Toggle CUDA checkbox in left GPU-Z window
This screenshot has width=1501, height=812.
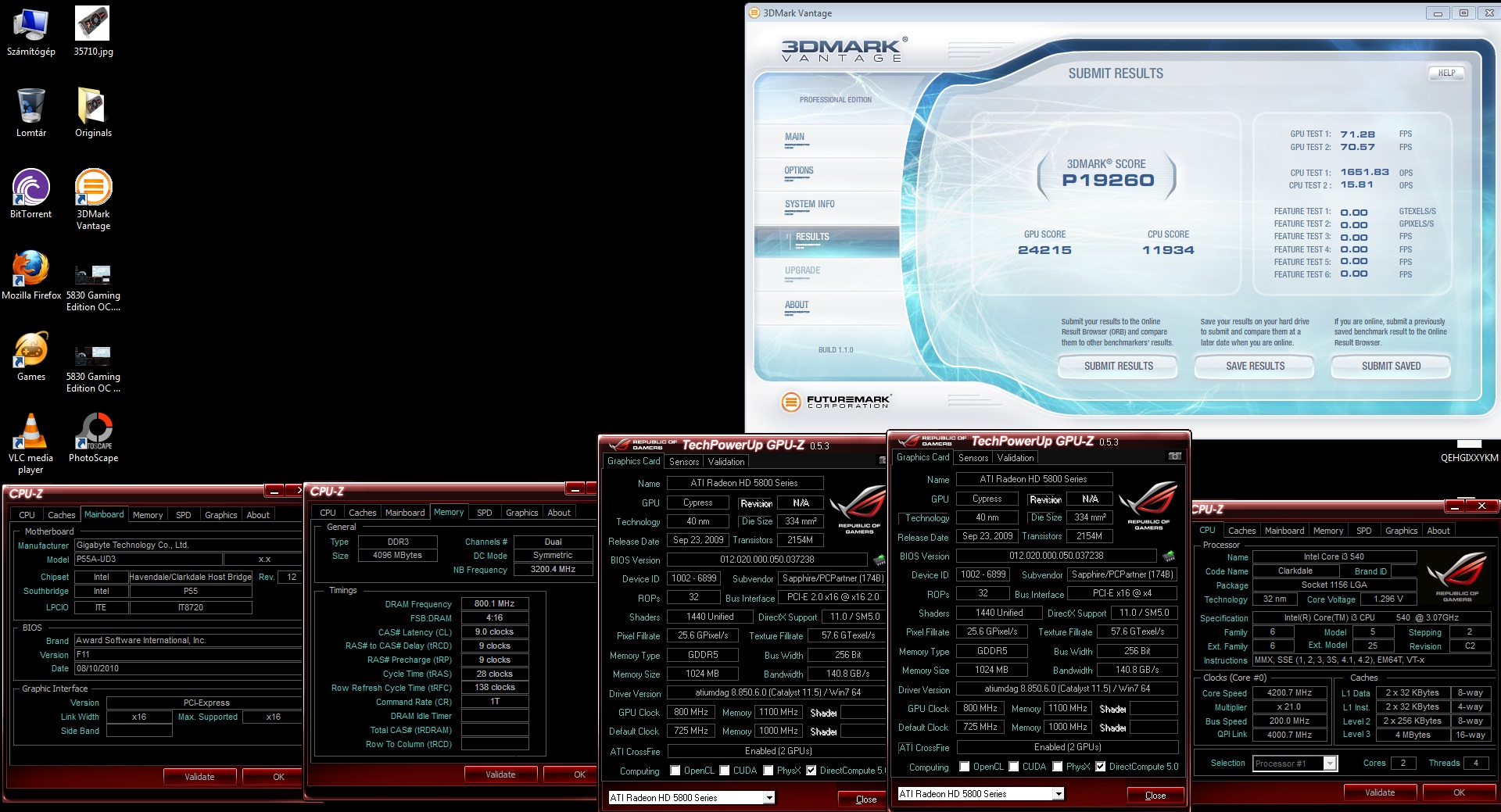coord(725,771)
